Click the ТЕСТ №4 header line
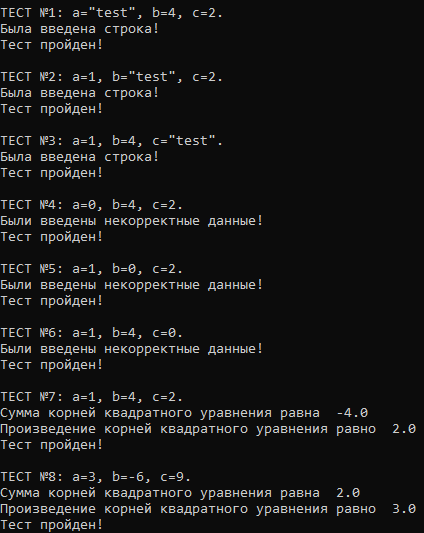This screenshot has width=424, height=533. 91,205
